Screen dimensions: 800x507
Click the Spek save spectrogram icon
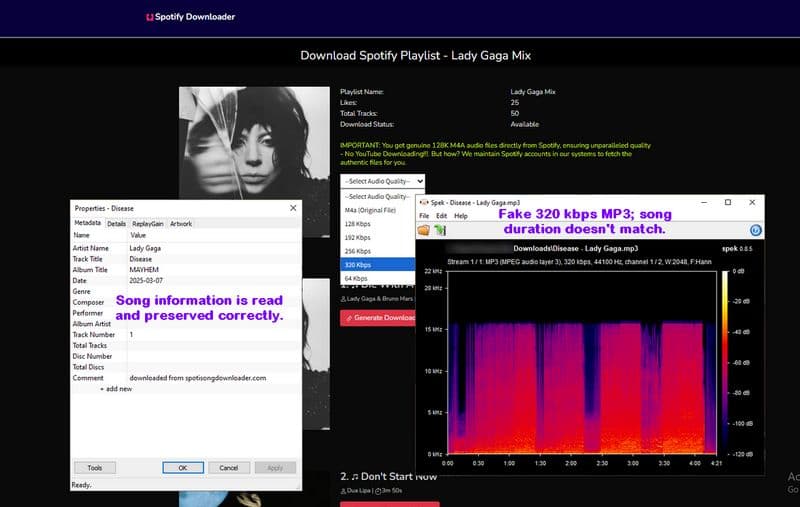click(x=440, y=230)
